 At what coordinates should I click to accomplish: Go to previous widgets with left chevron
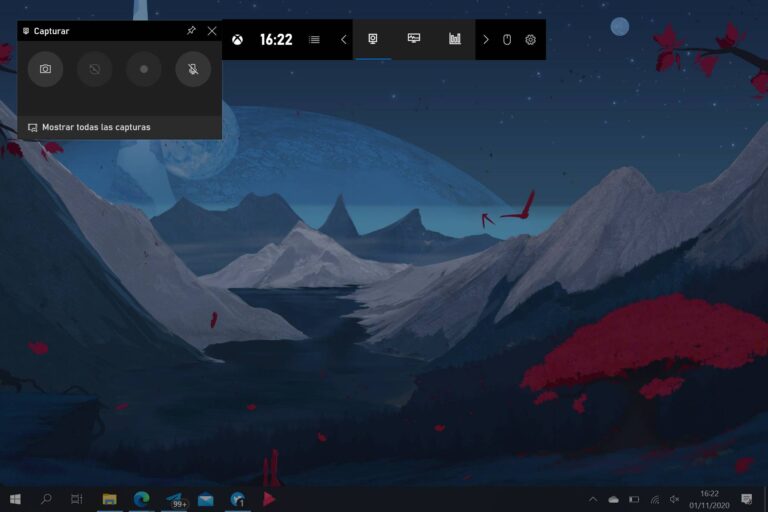coord(343,40)
